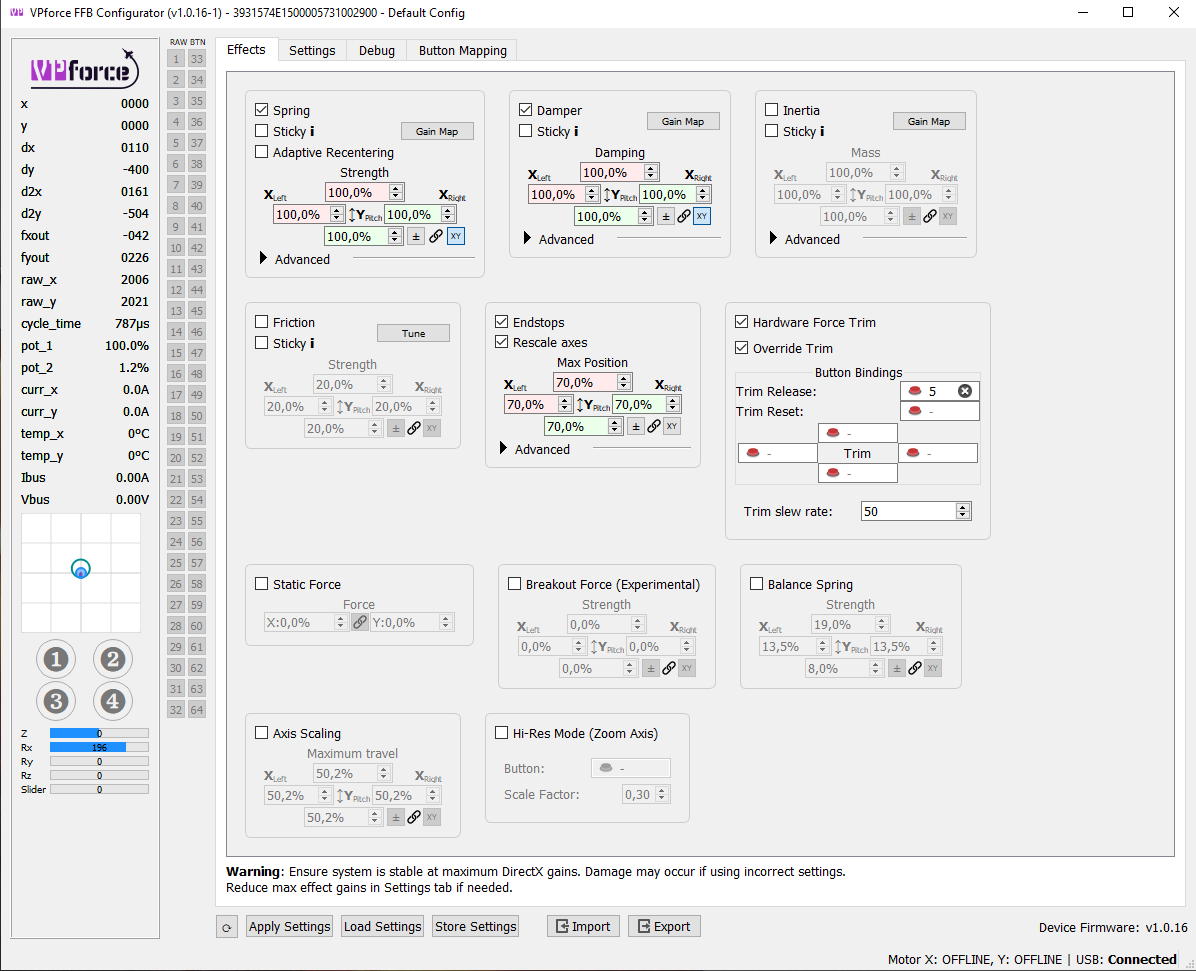Disable the Spring effect checkbox
The height and width of the screenshot is (971, 1196).
[x=262, y=110]
